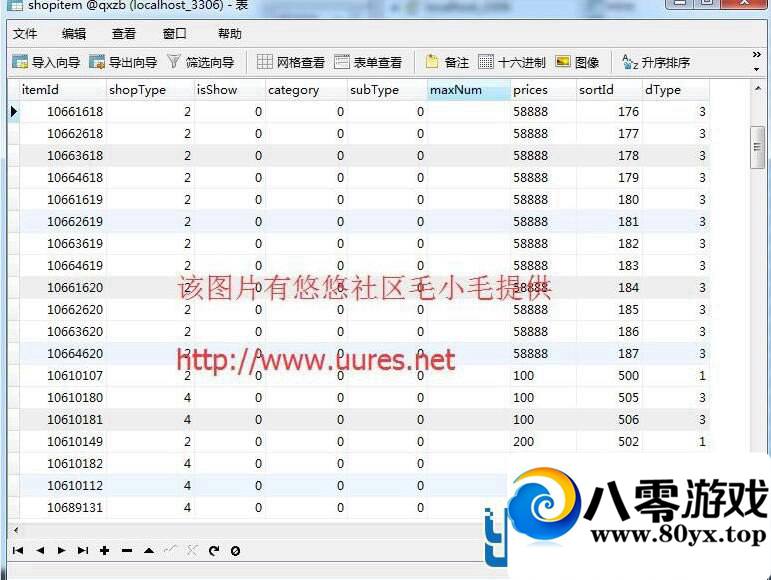
Task: Open the 查看 (View) menu
Action: [x=124, y=34]
